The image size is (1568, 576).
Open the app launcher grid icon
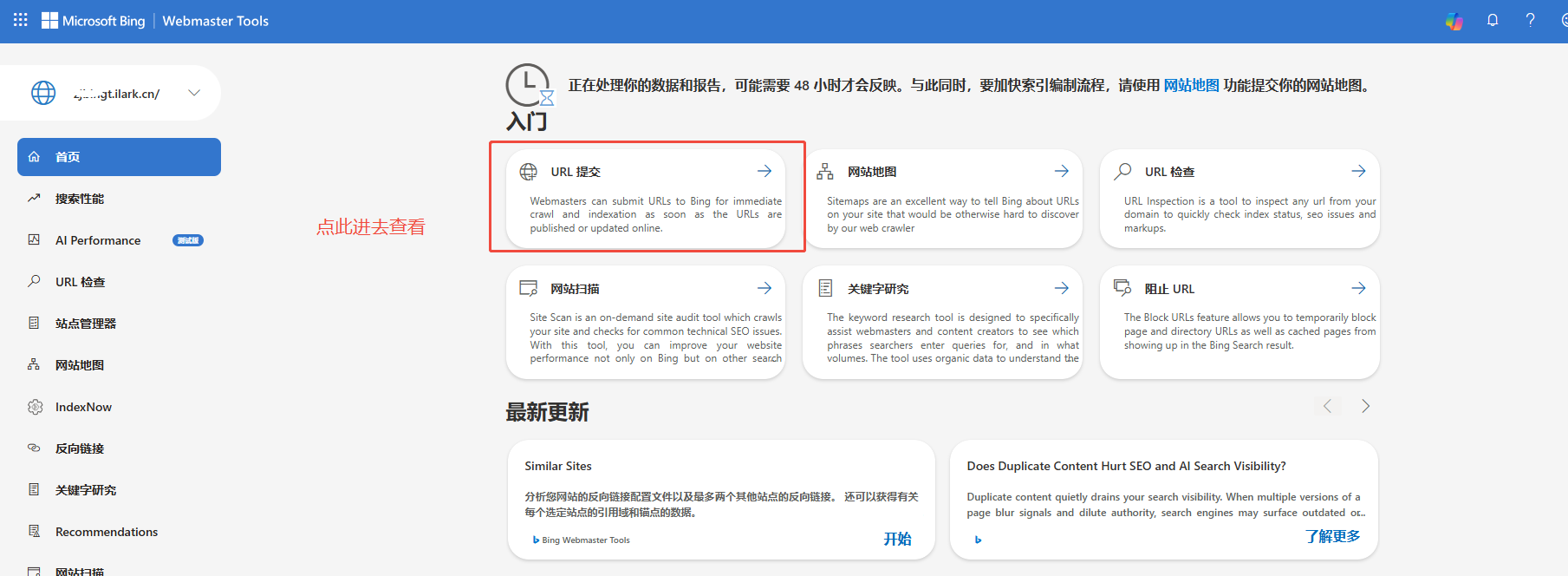(21, 19)
